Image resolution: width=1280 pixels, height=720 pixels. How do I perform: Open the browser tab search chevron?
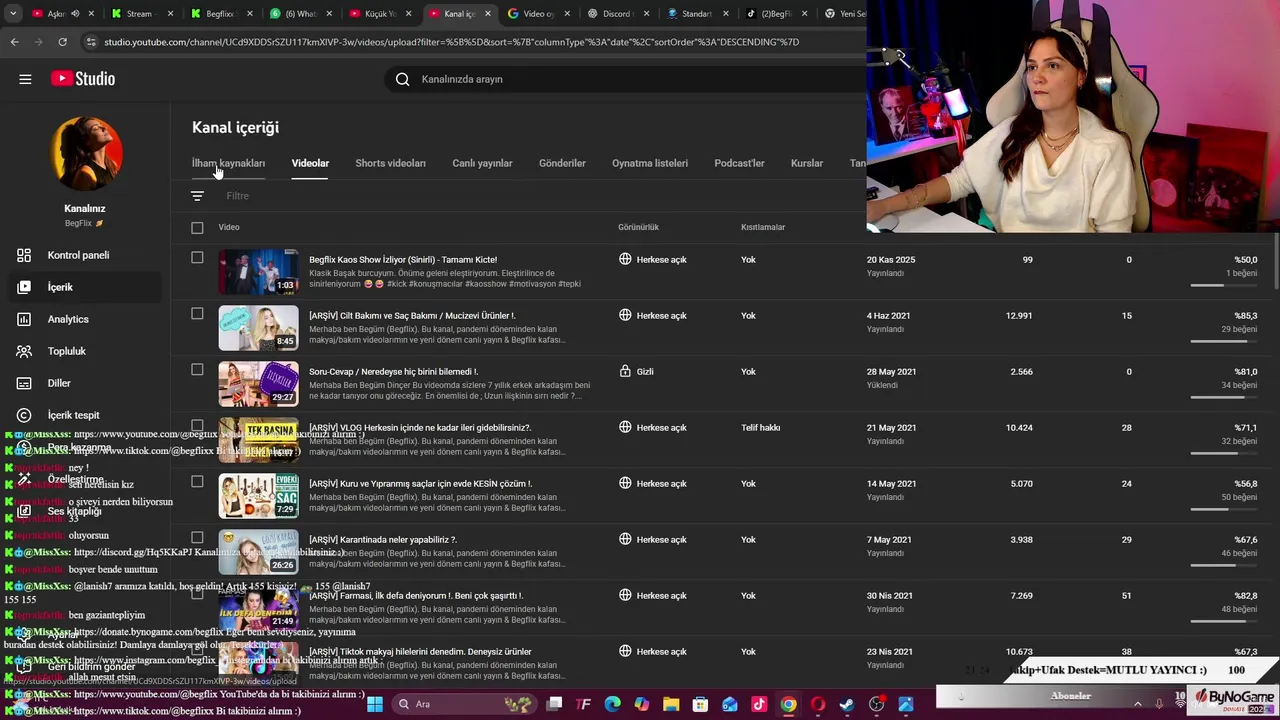[13, 14]
